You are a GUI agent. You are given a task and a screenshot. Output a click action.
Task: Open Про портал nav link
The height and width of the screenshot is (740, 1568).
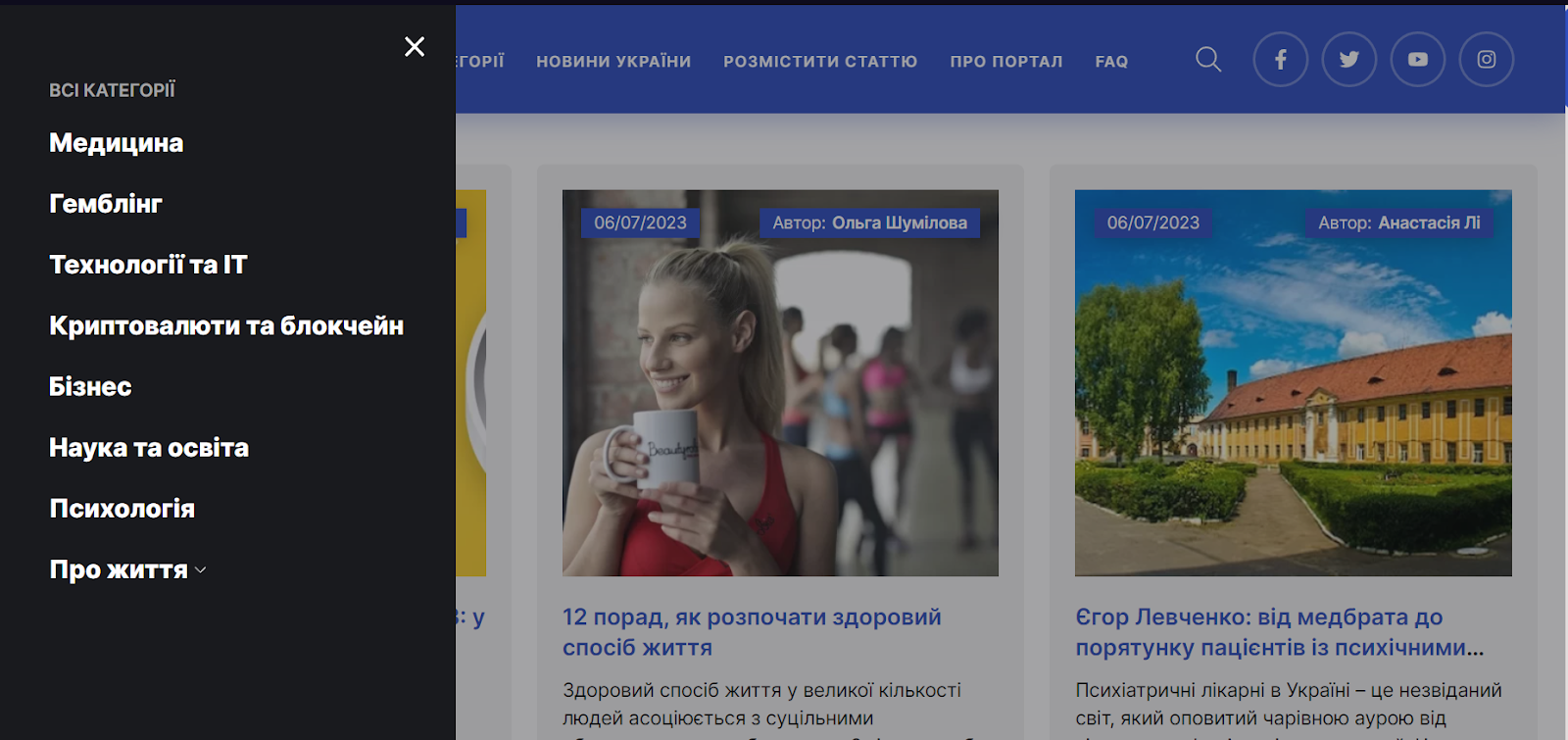coord(1006,61)
